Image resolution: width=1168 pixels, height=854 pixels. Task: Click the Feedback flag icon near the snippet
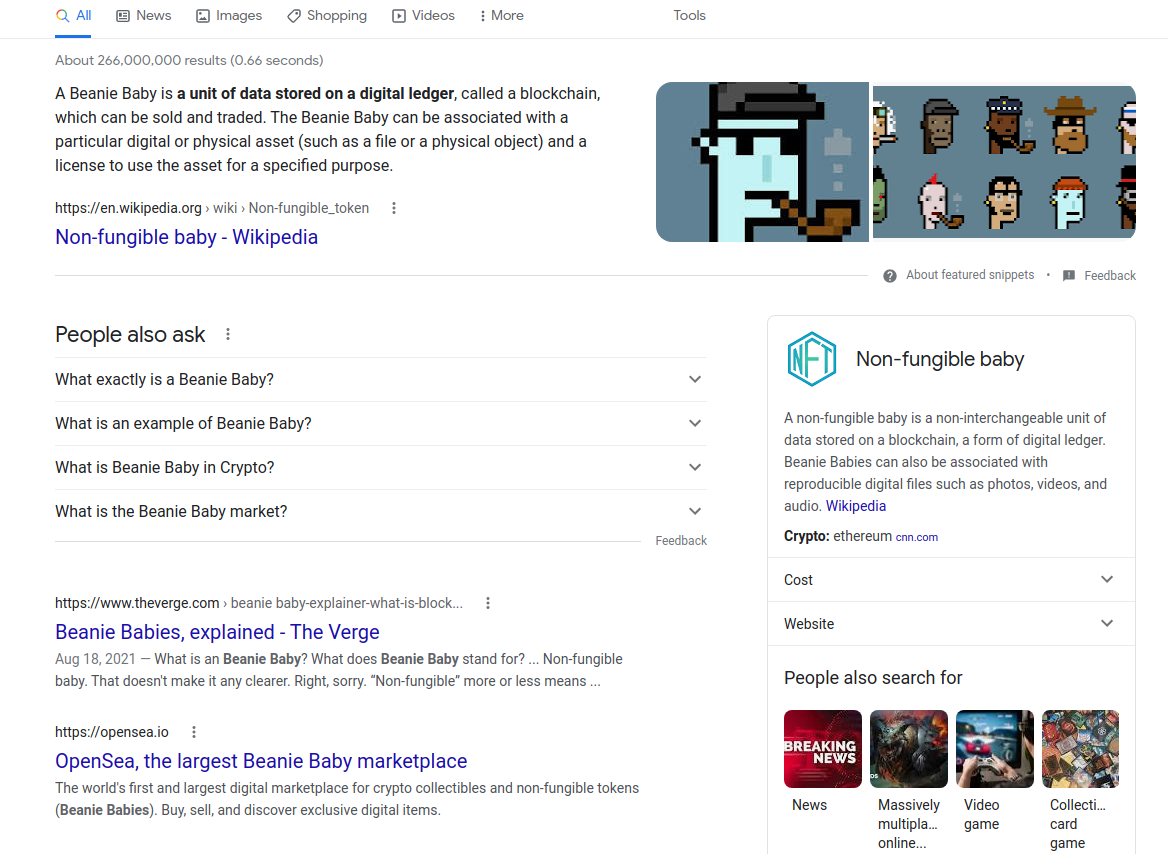tap(1069, 276)
